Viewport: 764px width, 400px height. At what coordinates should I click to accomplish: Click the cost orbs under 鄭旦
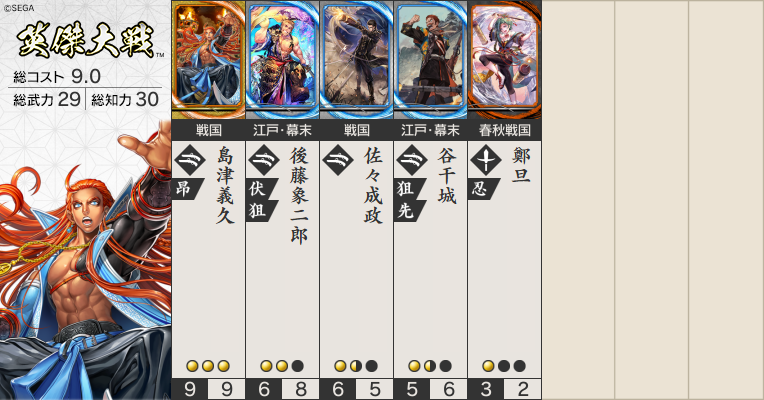pyautogui.click(x=504, y=366)
